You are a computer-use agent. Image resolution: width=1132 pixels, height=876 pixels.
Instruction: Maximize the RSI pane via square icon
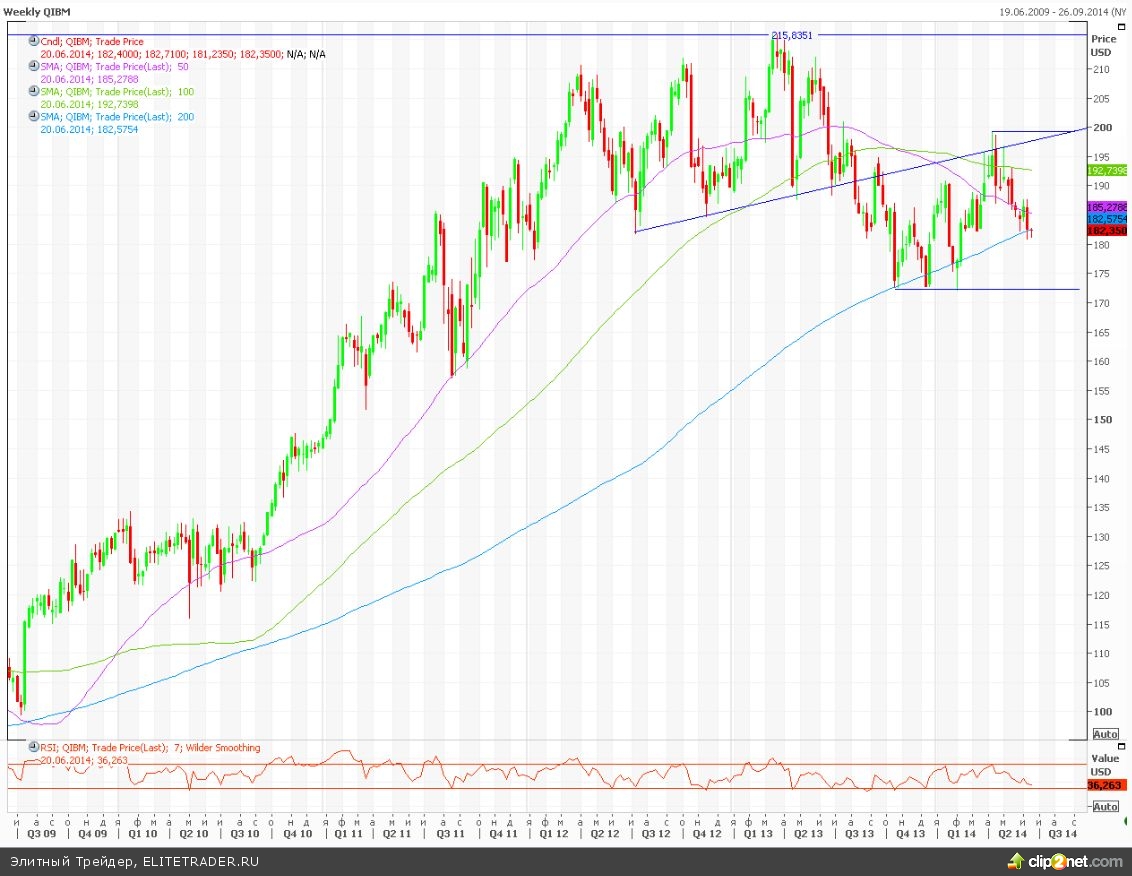pyautogui.click(x=1121, y=746)
